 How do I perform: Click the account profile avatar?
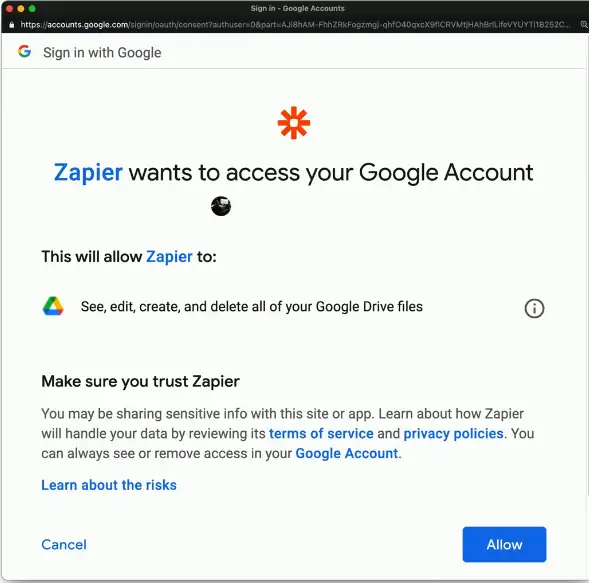pyautogui.click(x=221, y=206)
